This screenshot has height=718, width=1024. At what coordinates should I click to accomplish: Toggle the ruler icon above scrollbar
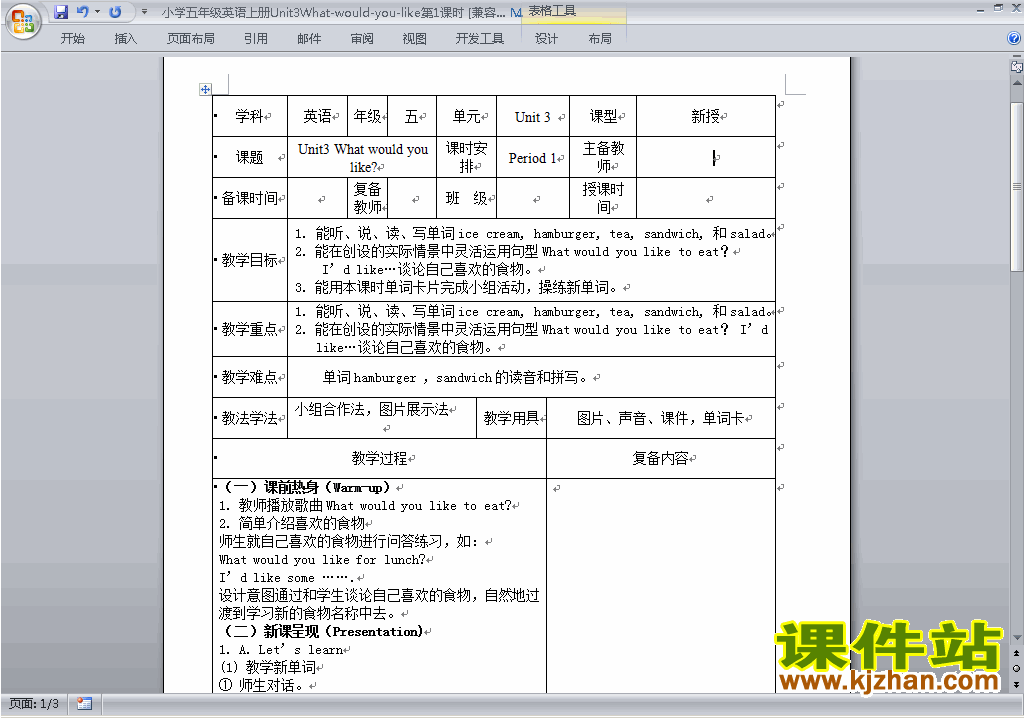(x=1016, y=67)
